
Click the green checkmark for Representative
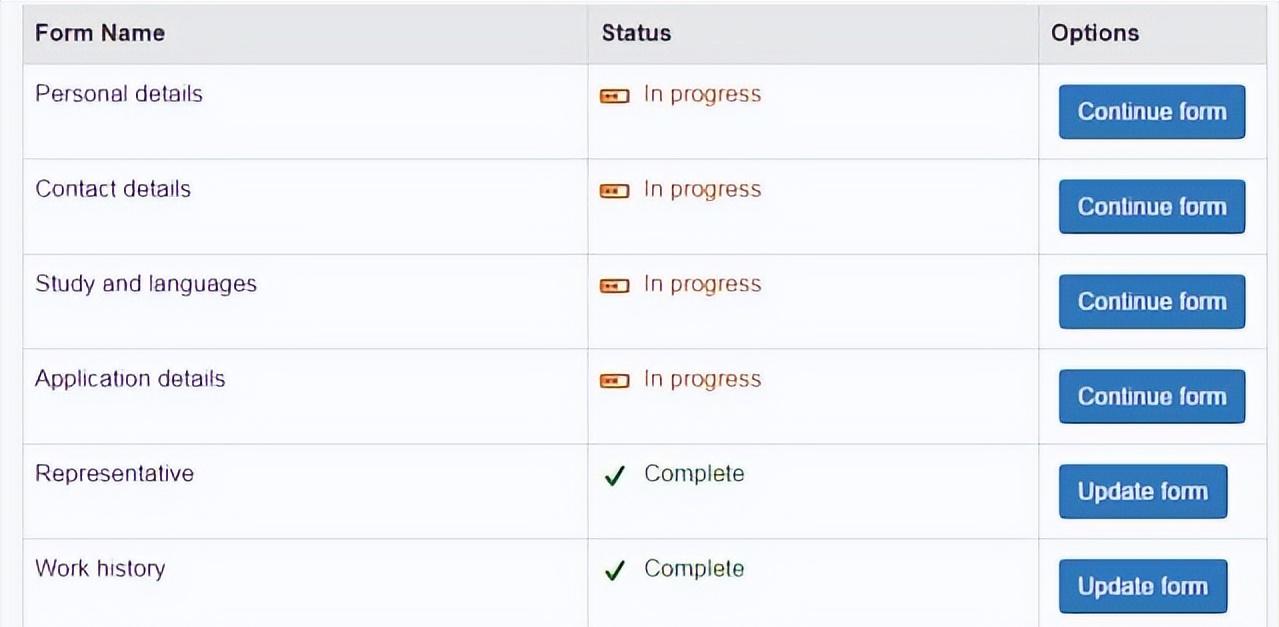(x=614, y=476)
